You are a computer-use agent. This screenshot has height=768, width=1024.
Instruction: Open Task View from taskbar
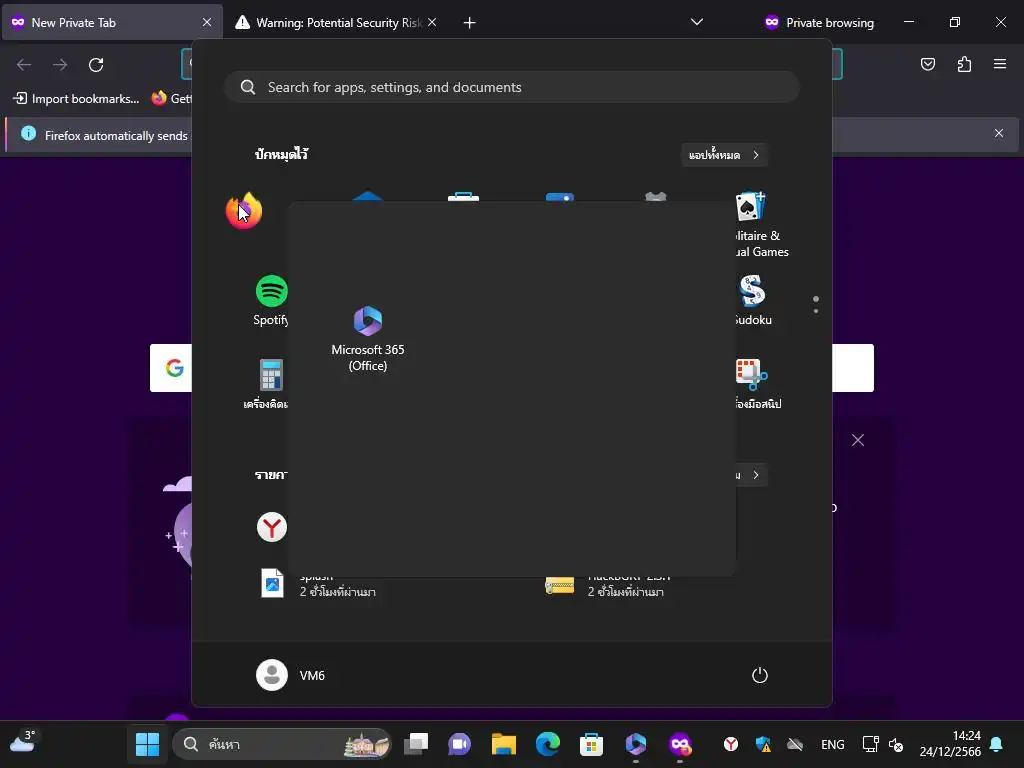coord(416,744)
